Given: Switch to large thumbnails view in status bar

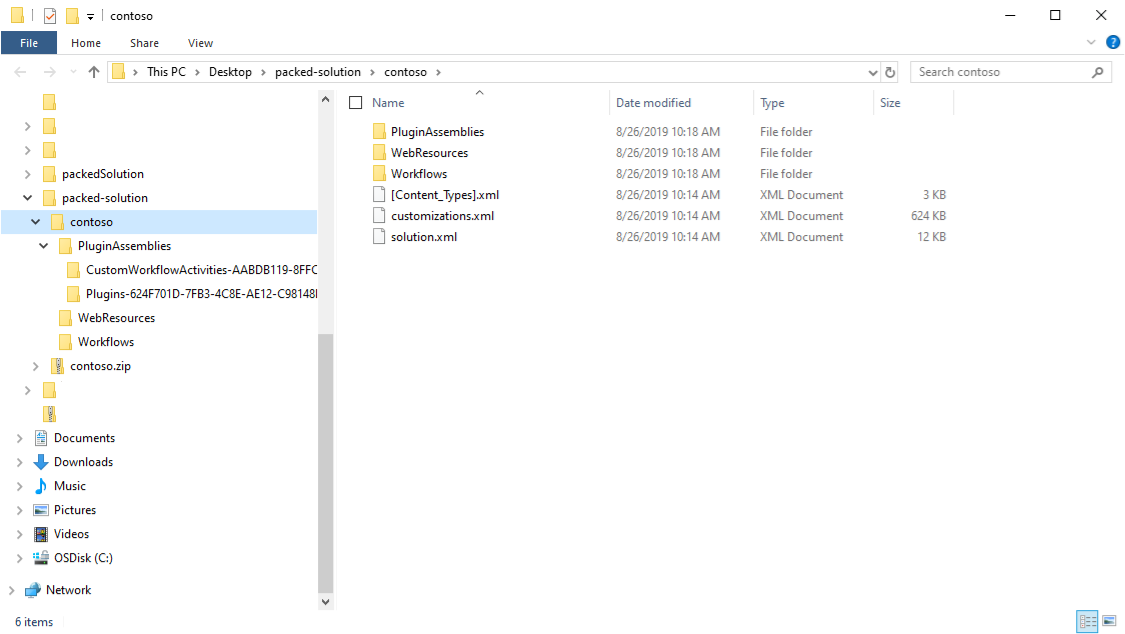Looking at the screenshot, I should 1108,621.
